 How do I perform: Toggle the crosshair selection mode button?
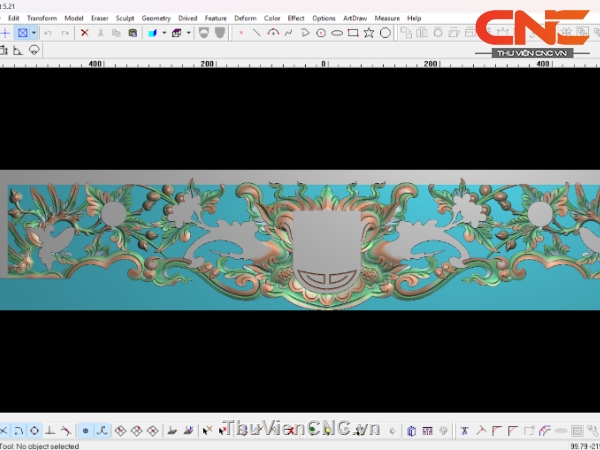coord(6,33)
